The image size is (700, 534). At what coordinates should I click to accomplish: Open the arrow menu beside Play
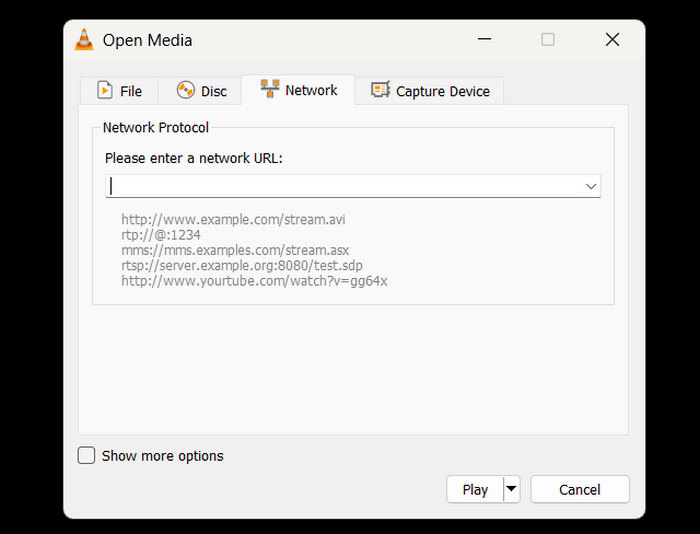click(511, 489)
